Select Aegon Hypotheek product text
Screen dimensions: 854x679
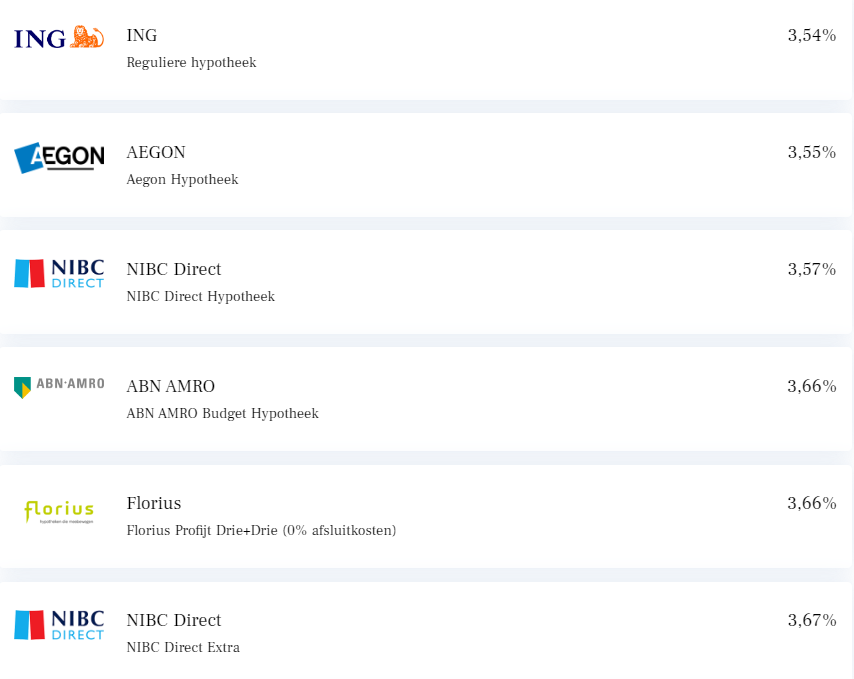point(182,180)
